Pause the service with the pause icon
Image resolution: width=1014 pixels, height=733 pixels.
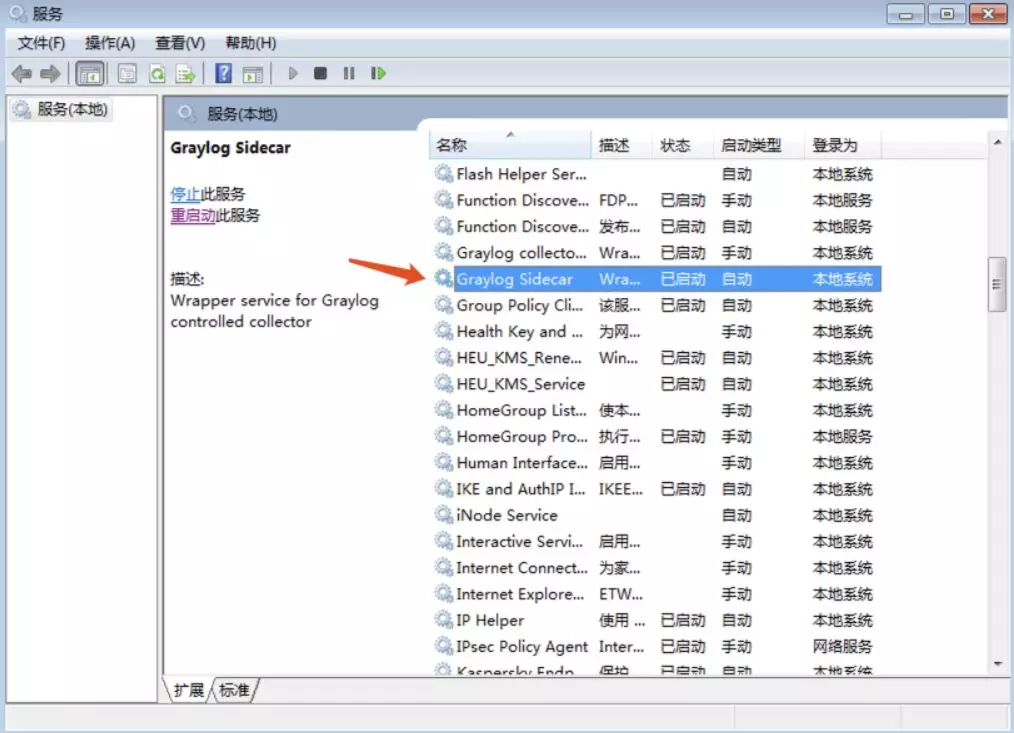click(348, 72)
